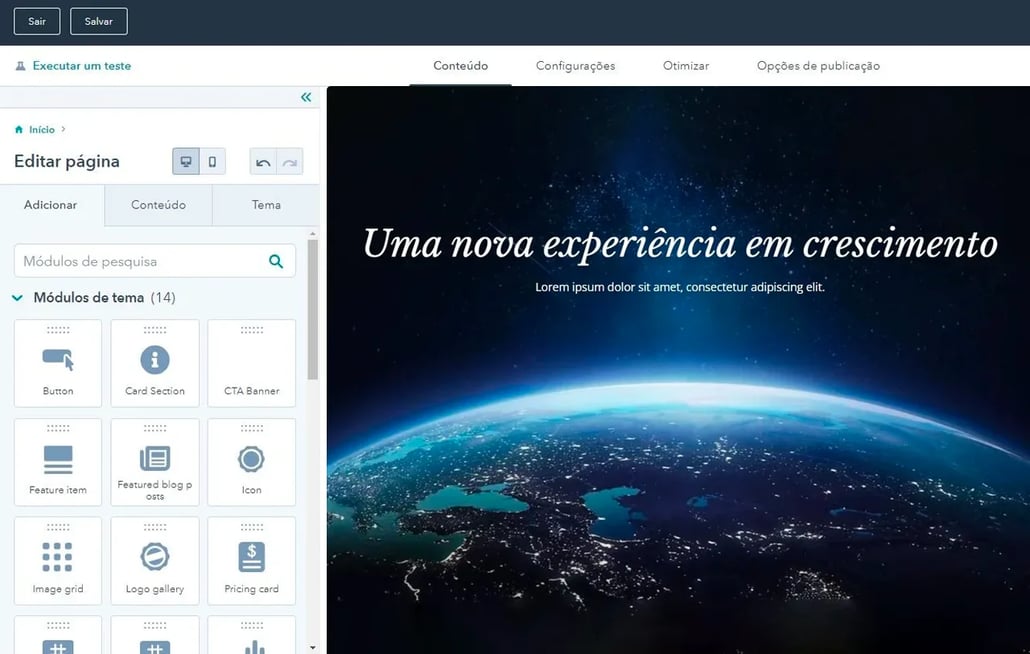This screenshot has height=654, width=1030.
Task: Select the Icon module
Action: 251,461
